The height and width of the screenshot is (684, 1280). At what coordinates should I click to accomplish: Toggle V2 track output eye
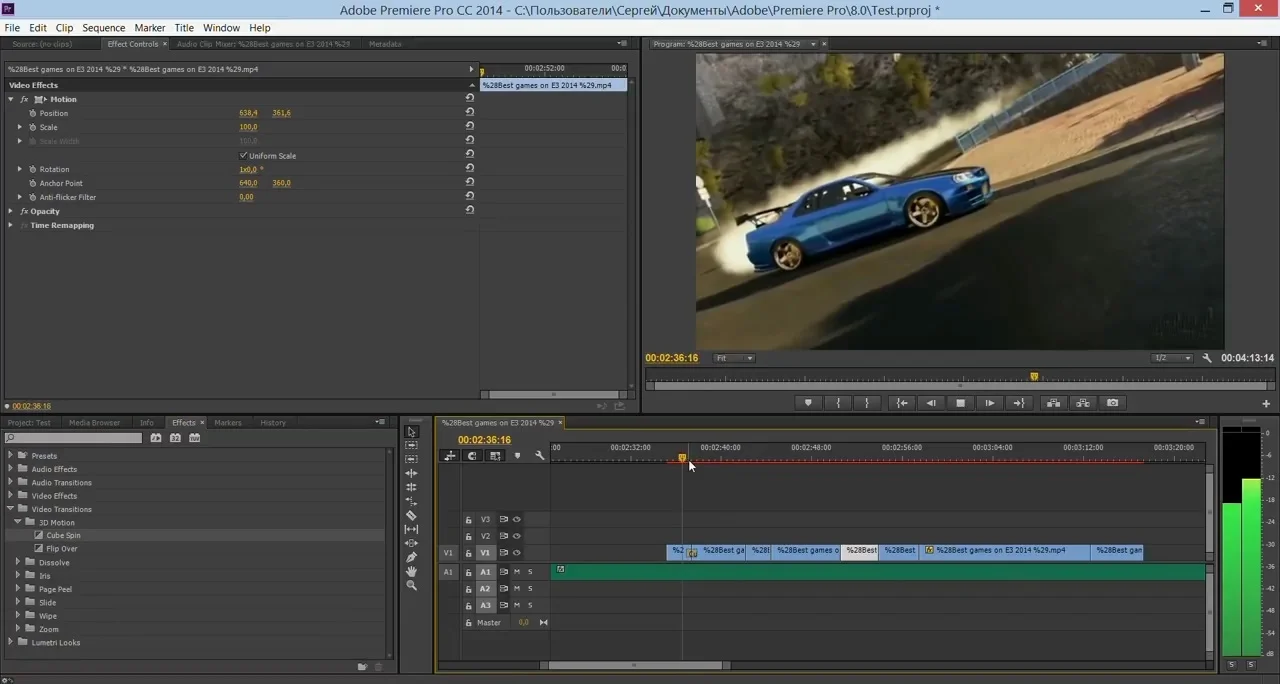click(x=517, y=536)
